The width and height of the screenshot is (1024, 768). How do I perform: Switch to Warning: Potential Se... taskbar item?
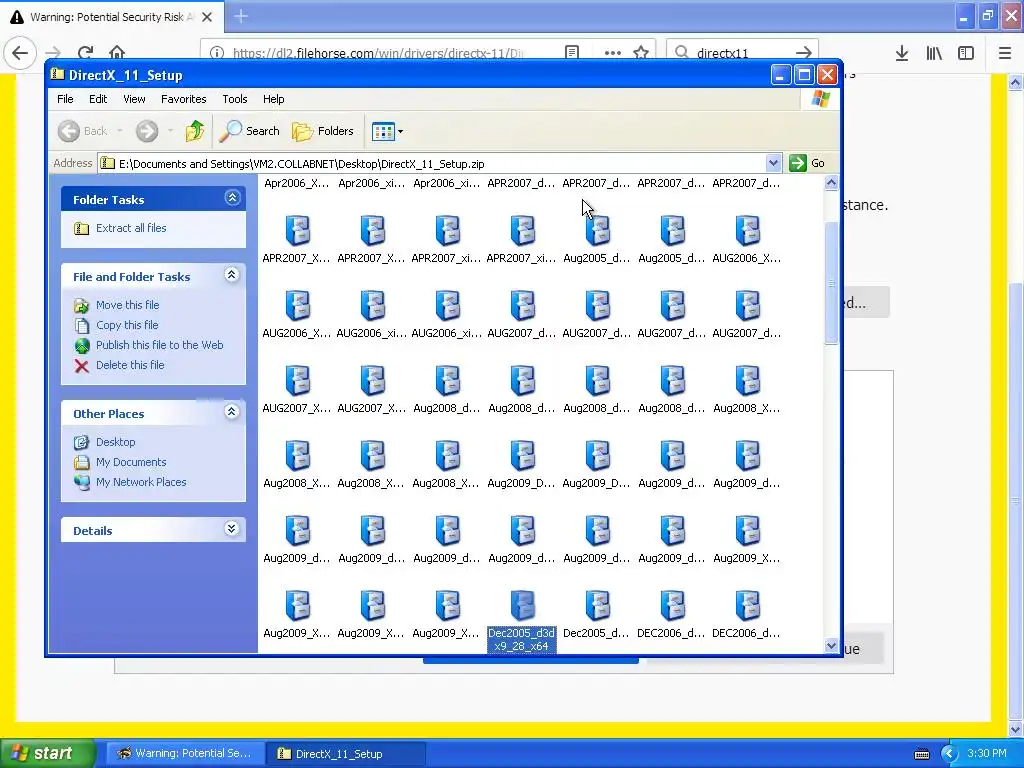[185, 754]
